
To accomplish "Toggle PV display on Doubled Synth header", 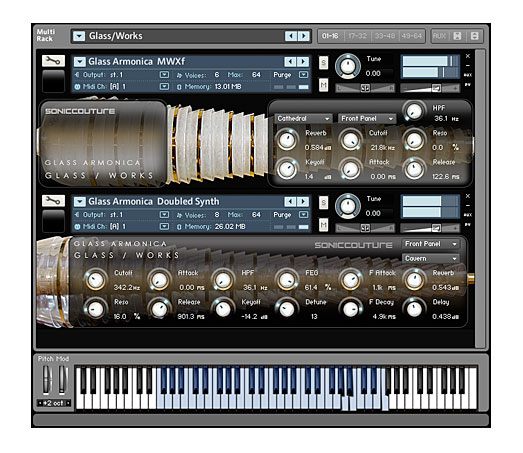I will pos(468,224).
